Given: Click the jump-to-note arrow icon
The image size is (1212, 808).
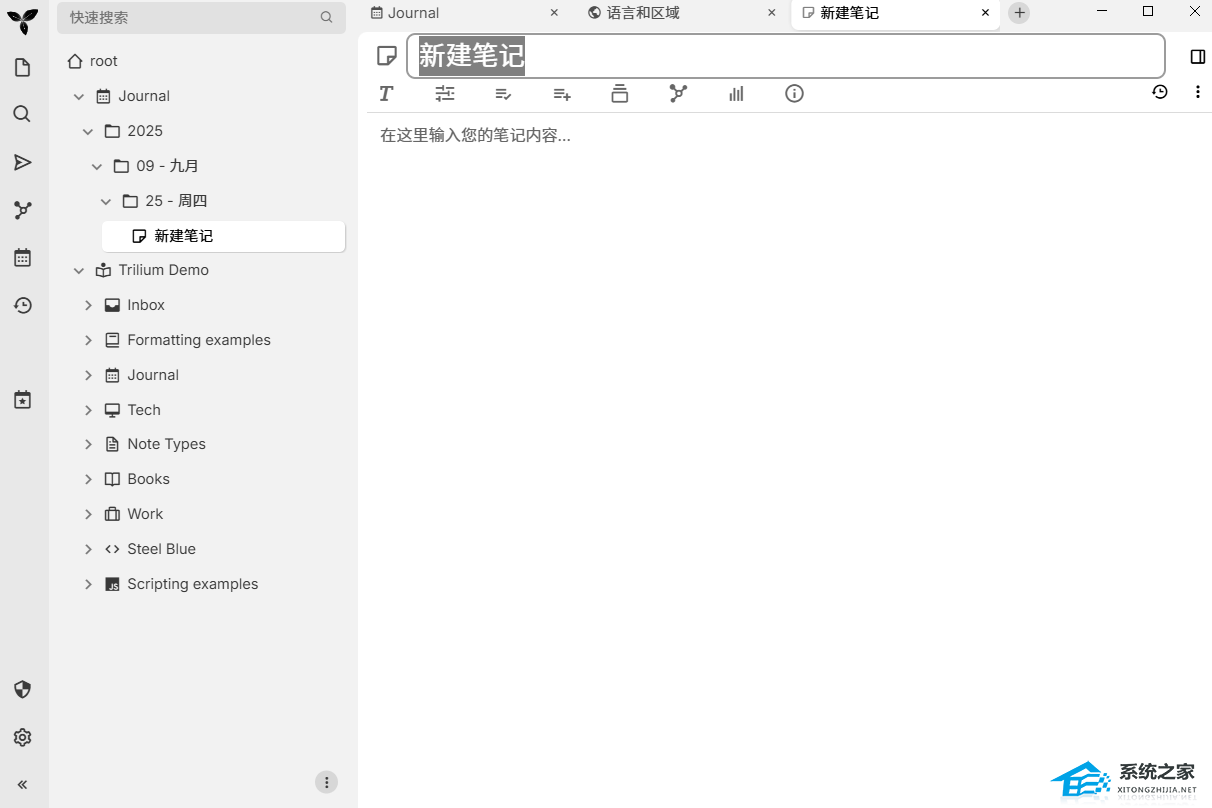Looking at the screenshot, I should (22, 162).
